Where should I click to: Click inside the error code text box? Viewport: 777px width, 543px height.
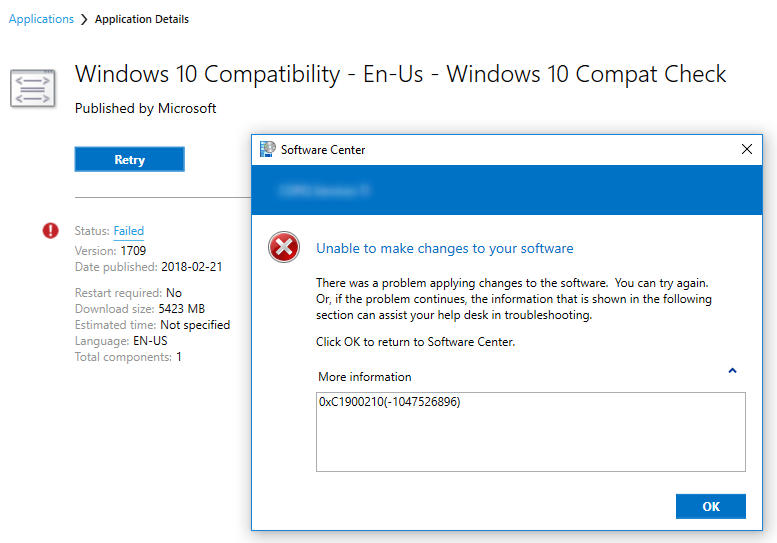(531, 432)
